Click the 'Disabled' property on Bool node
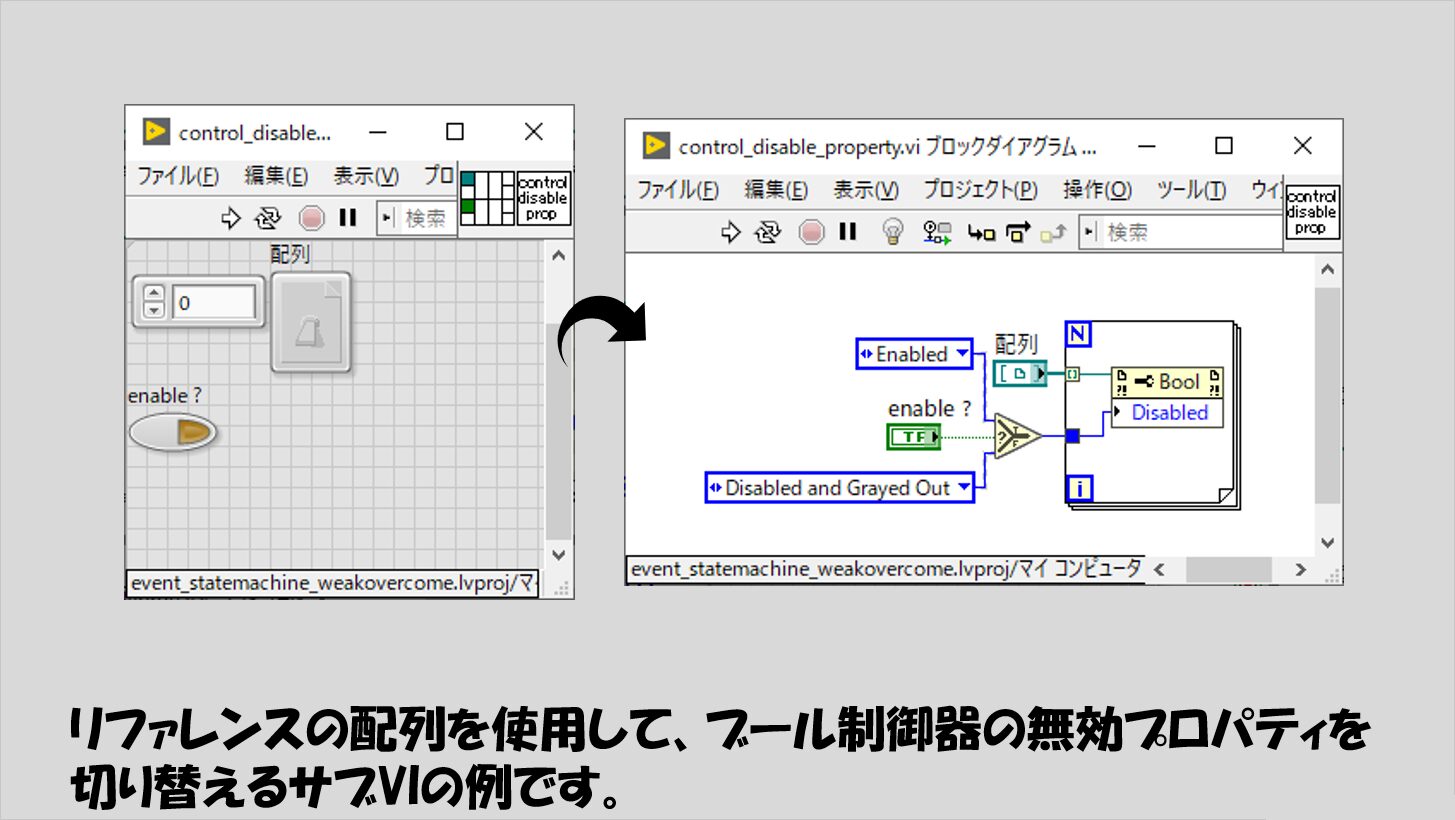The width and height of the screenshot is (1455, 820). pos(1168,413)
